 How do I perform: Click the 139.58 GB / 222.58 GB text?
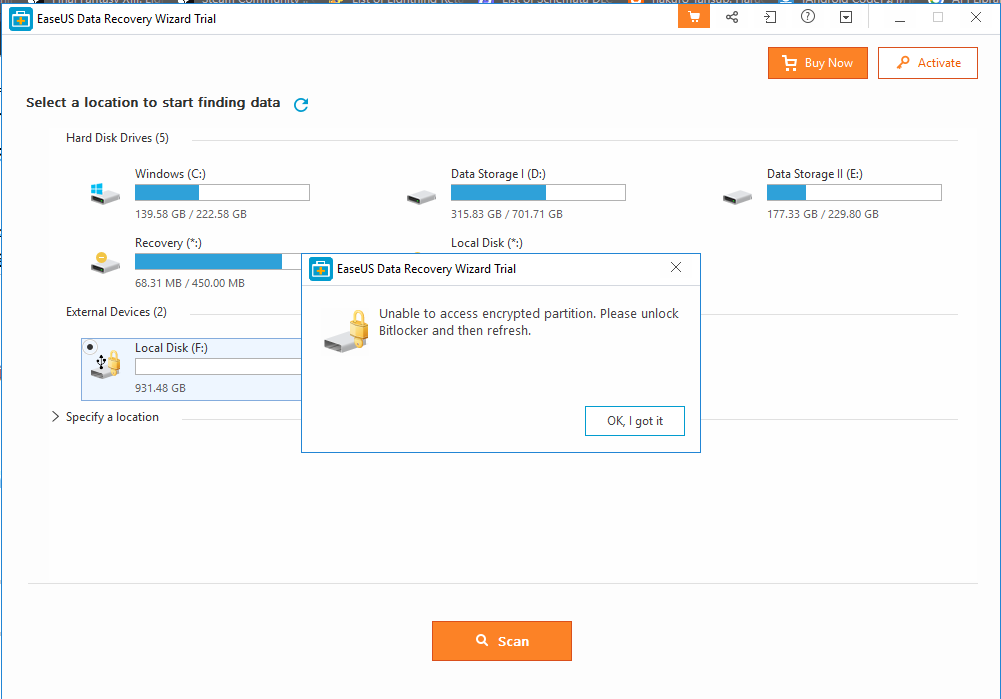point(191,214)
